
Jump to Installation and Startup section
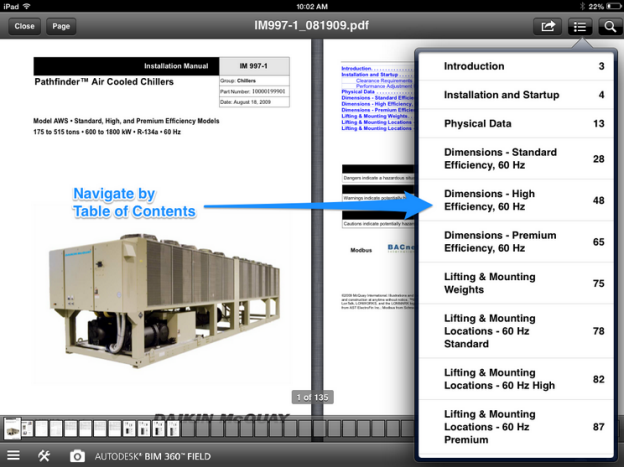[x=516, y=95]
